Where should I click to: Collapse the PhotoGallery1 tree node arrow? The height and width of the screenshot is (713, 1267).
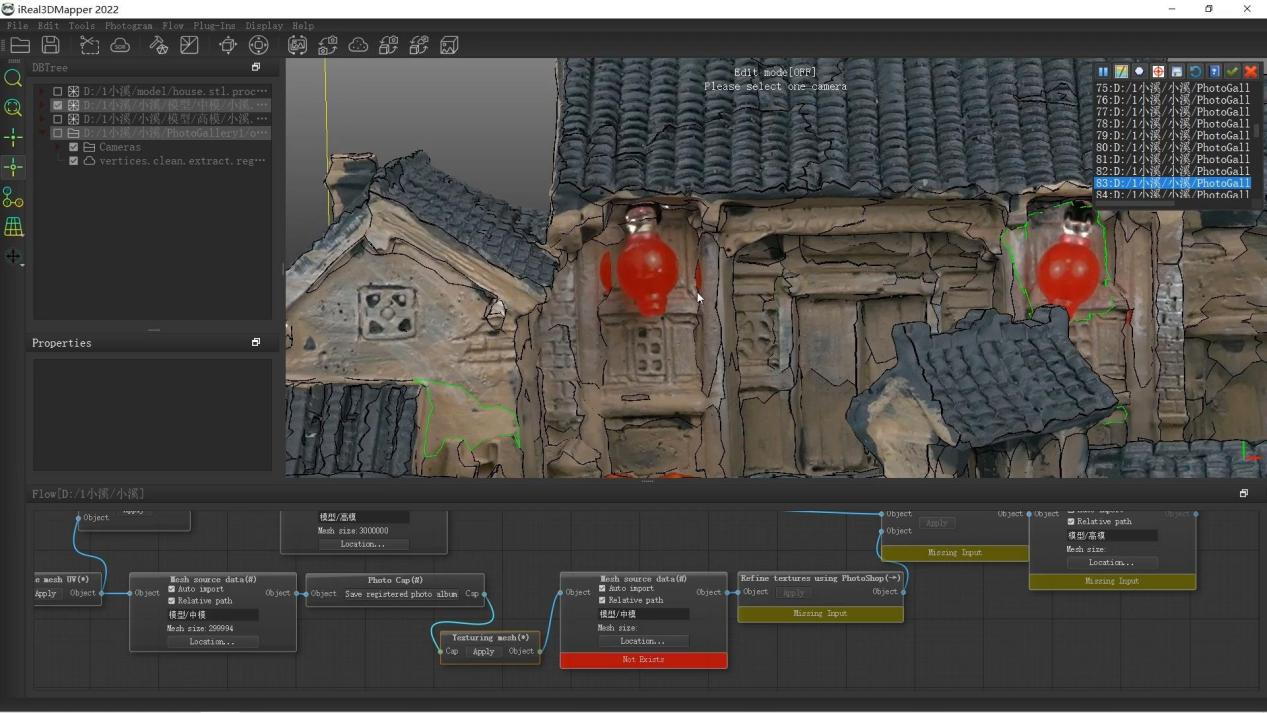[42, 133]
